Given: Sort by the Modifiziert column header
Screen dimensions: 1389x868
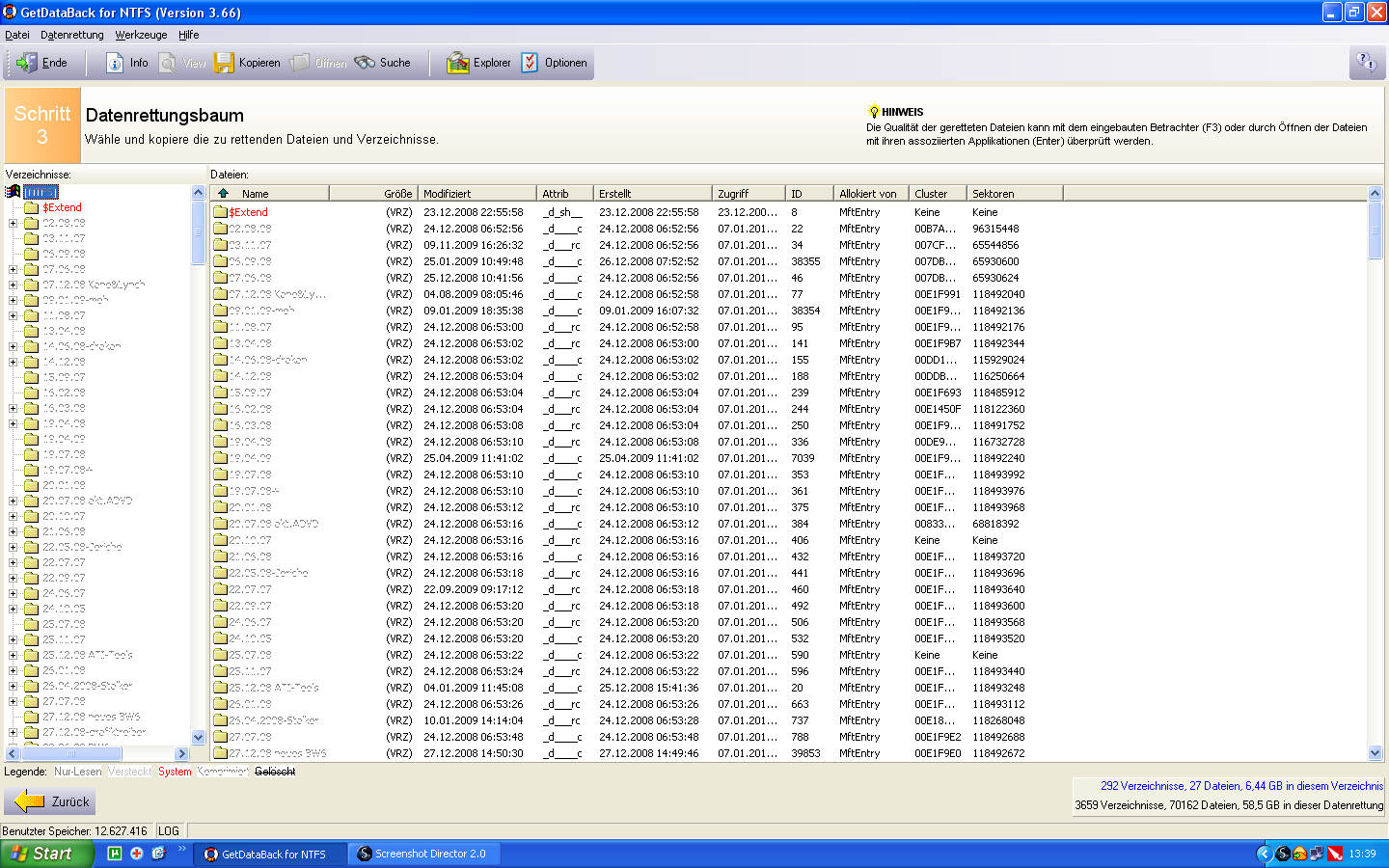Looking at the screenshot, I should click(x=477, y=193).
